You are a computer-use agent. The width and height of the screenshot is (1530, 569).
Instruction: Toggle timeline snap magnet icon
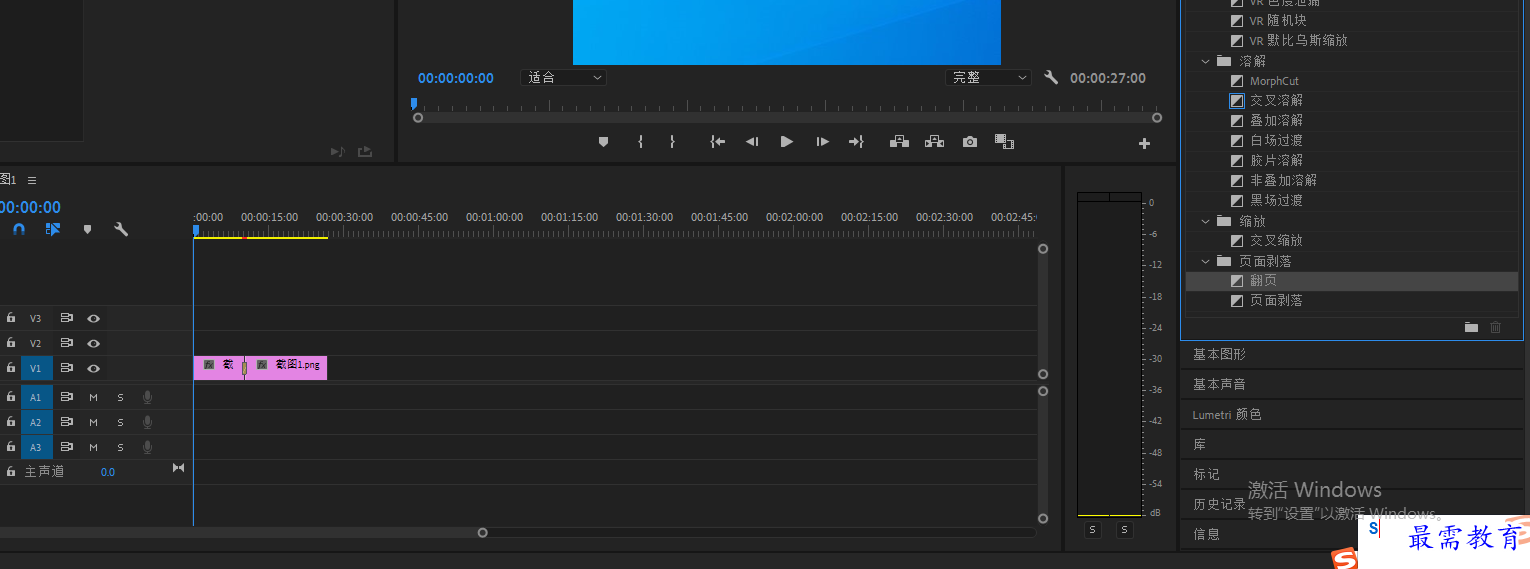click(19, 229)
